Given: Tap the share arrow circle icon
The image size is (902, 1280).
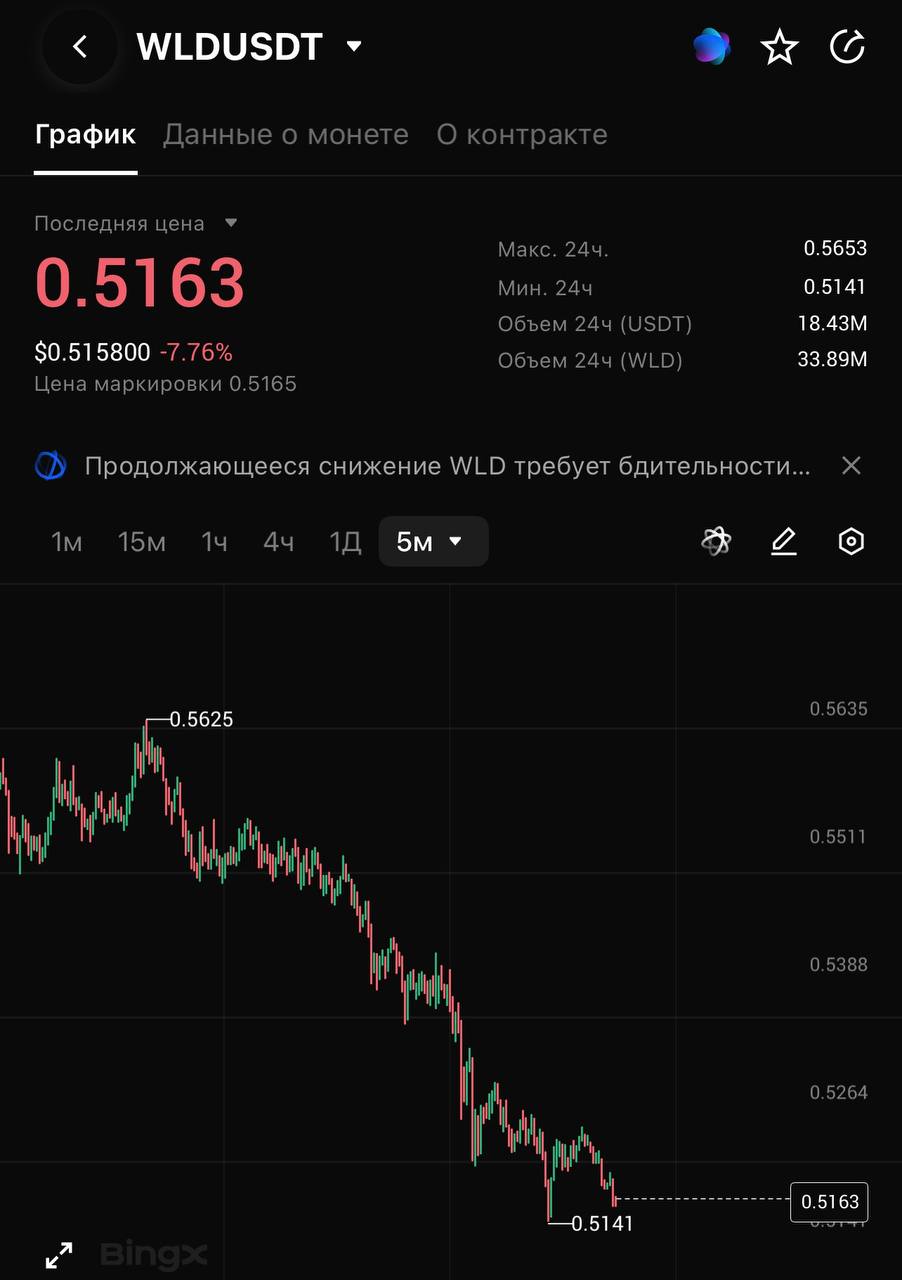Looking at the screenshot, I should tap(847, 47).
